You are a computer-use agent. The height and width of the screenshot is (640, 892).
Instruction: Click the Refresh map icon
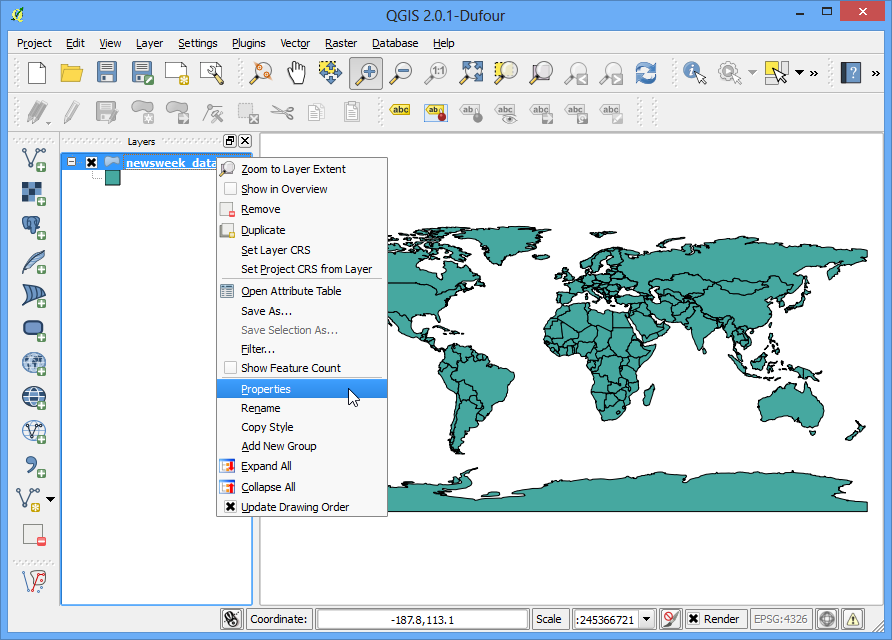[x=646, y=72]
